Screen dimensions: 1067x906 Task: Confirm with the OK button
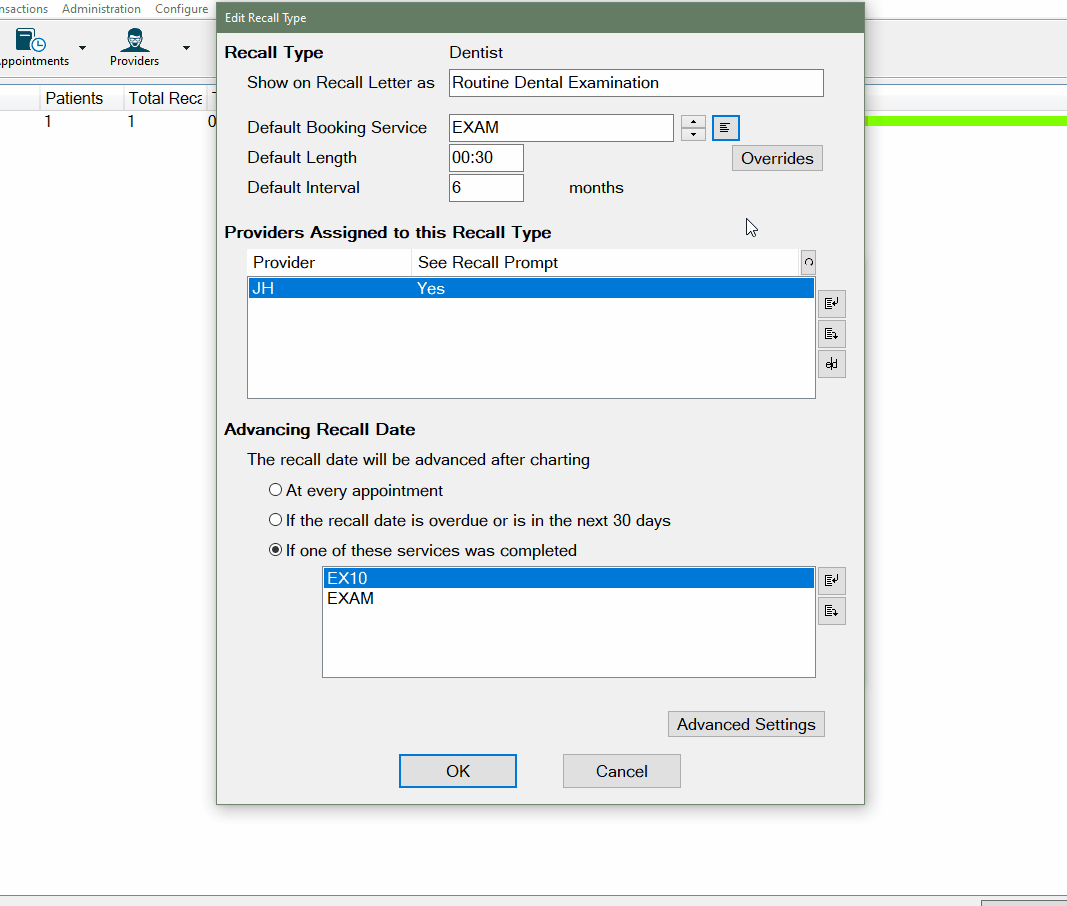click(x=458, y=771)
